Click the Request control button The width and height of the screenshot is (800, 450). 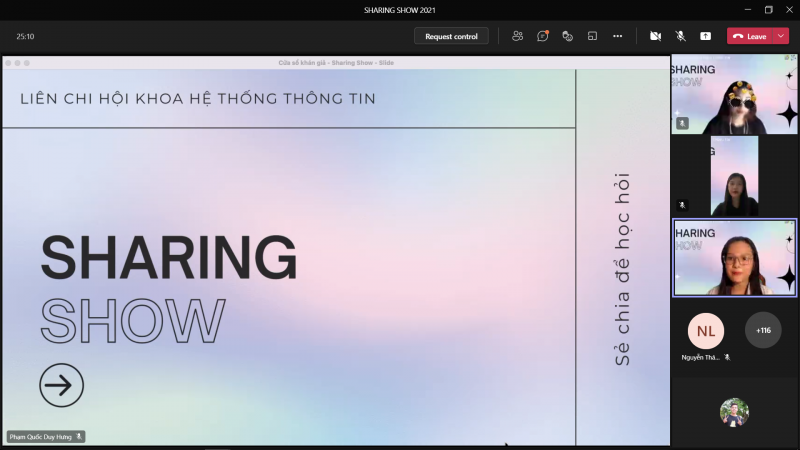(x=451, y=36)
